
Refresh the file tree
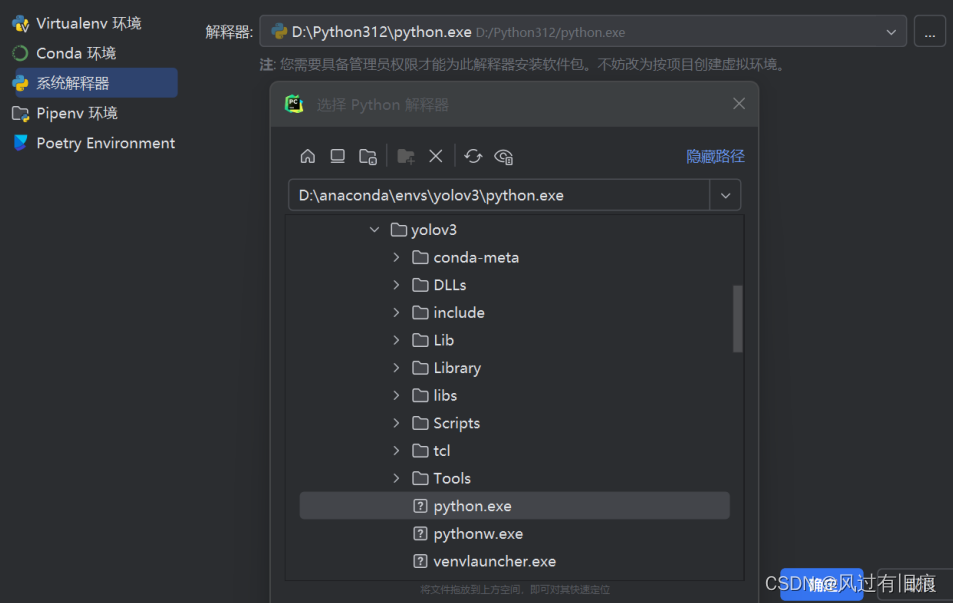coord(473,156)
